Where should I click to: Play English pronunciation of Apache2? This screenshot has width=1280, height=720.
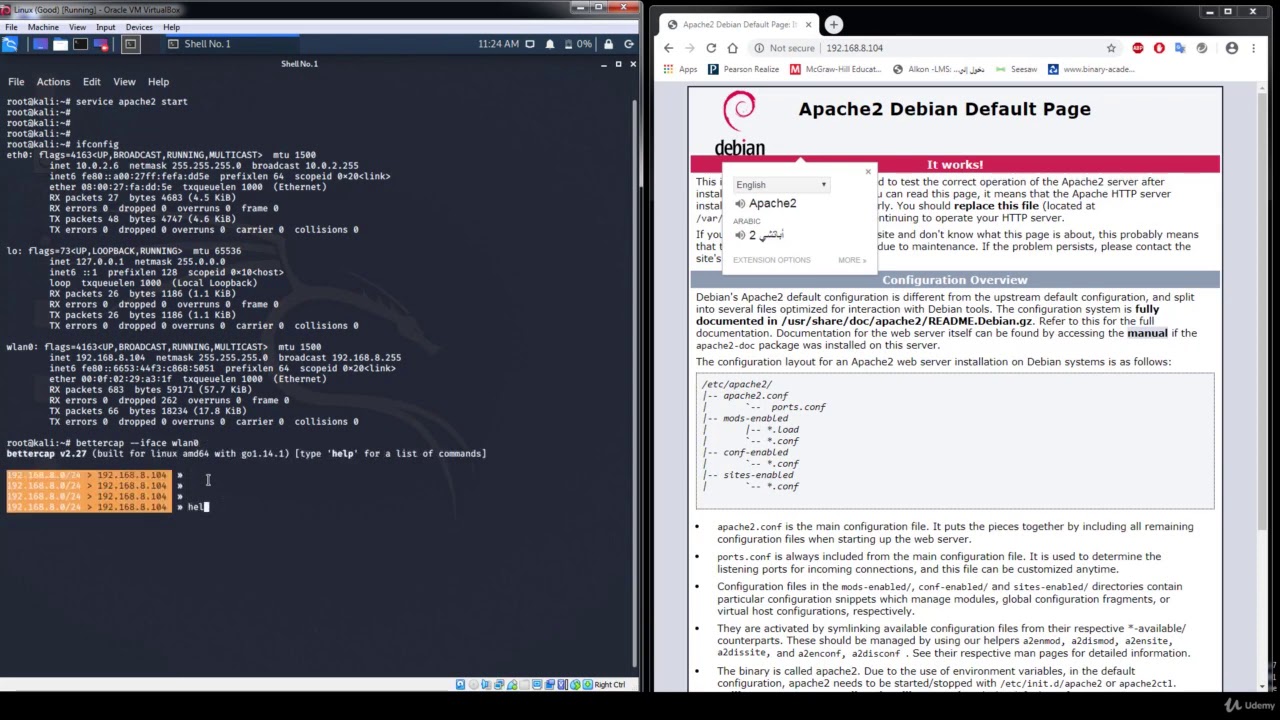pyautogui.click(x=740, y=204)
